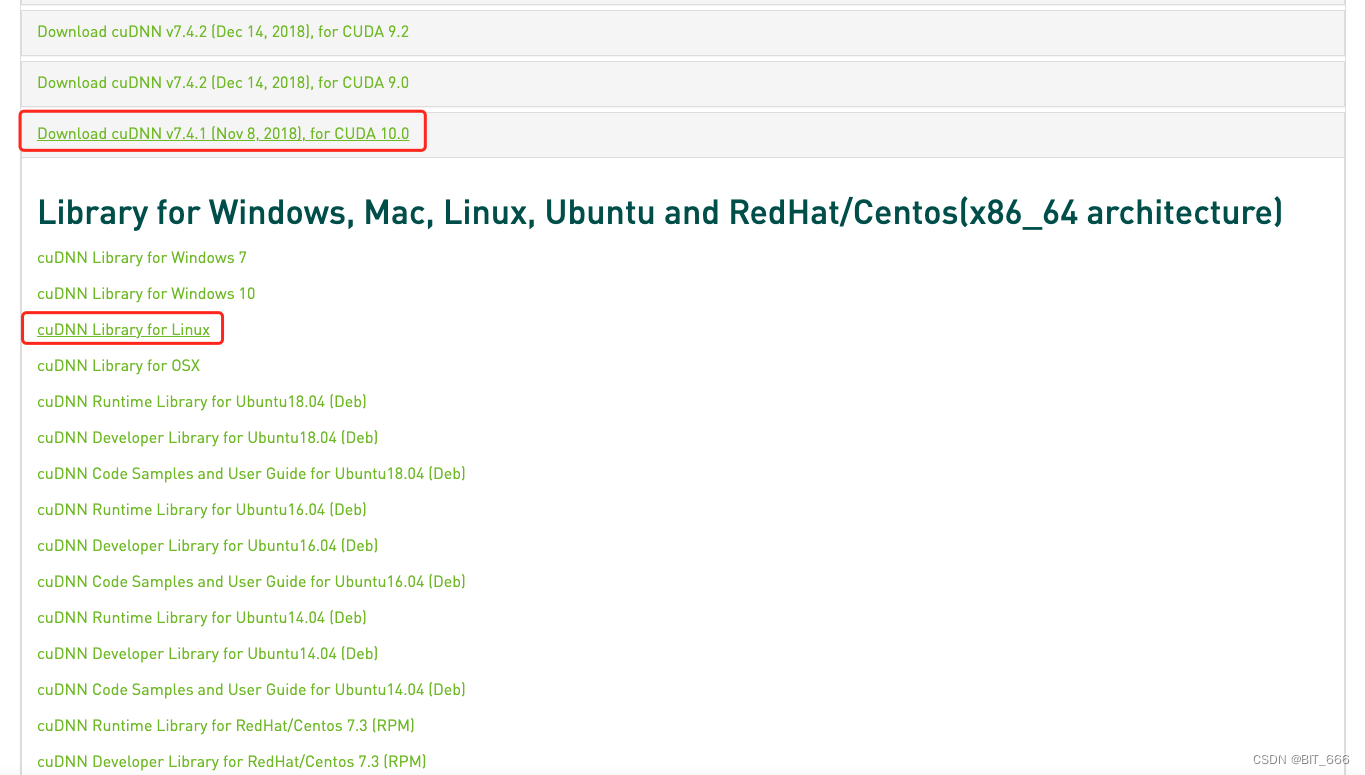Expand cuDNN v7.4.2 for CUDA 9.2

pos(223,32)
